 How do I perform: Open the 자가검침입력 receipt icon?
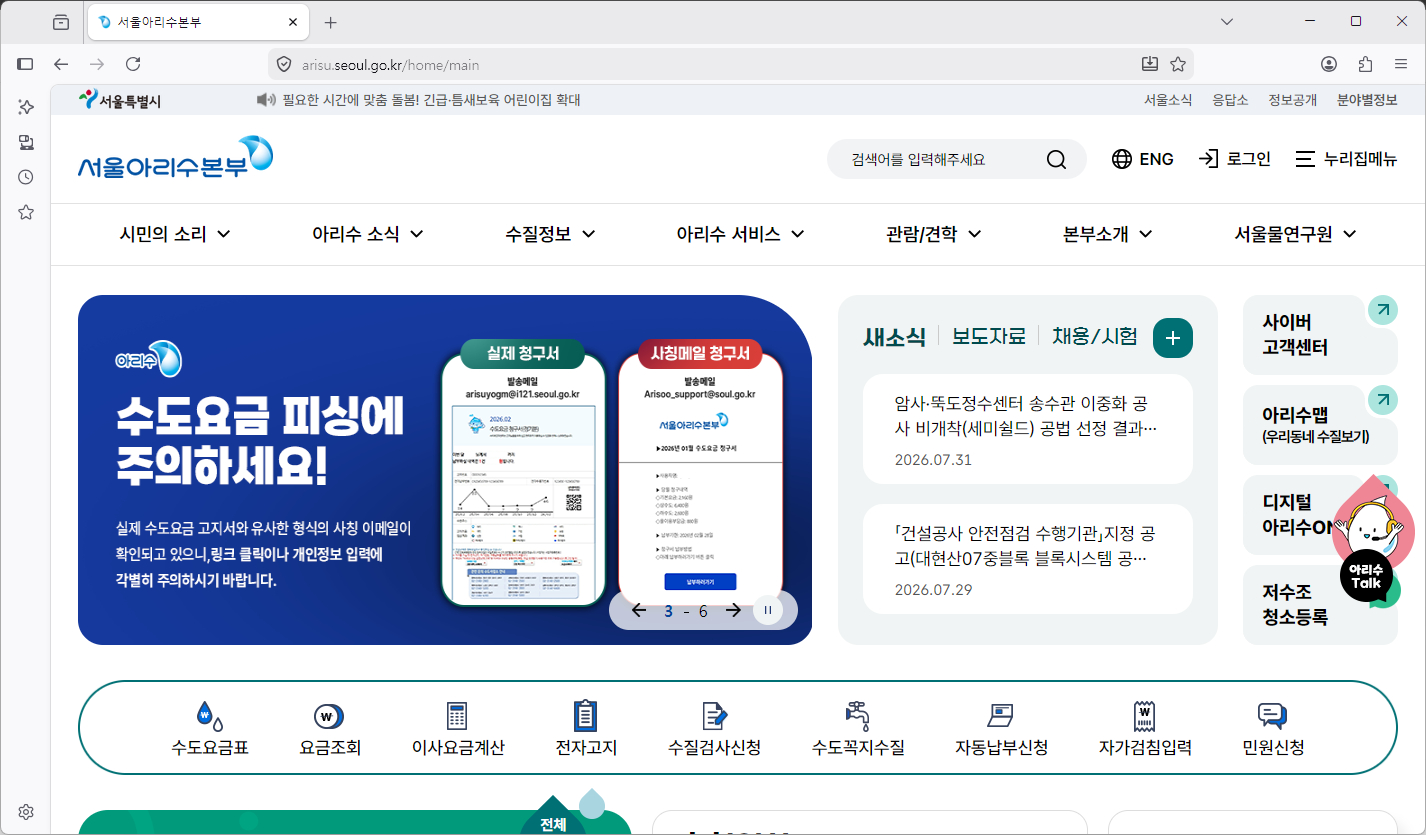(1145, 716)
